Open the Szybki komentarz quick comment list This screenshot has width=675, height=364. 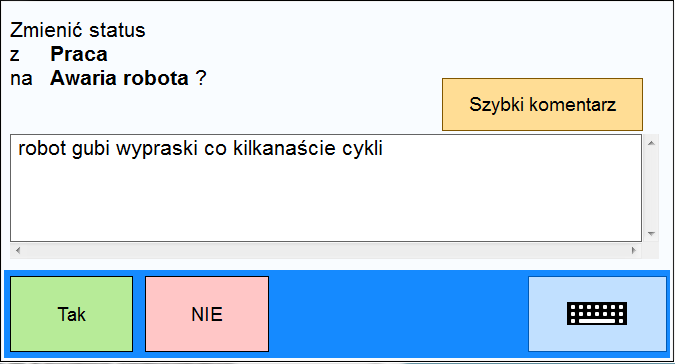542,105
